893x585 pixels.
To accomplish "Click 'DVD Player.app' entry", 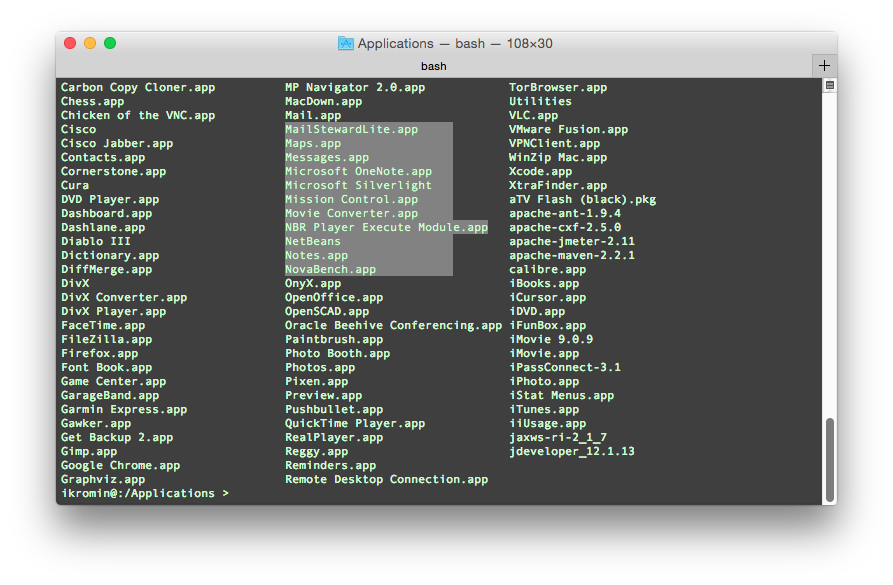I will (110, 199).
